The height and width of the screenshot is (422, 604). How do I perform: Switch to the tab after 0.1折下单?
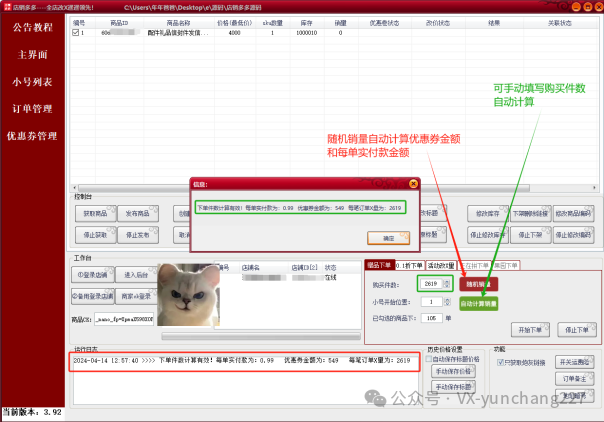tap(441, 265)
